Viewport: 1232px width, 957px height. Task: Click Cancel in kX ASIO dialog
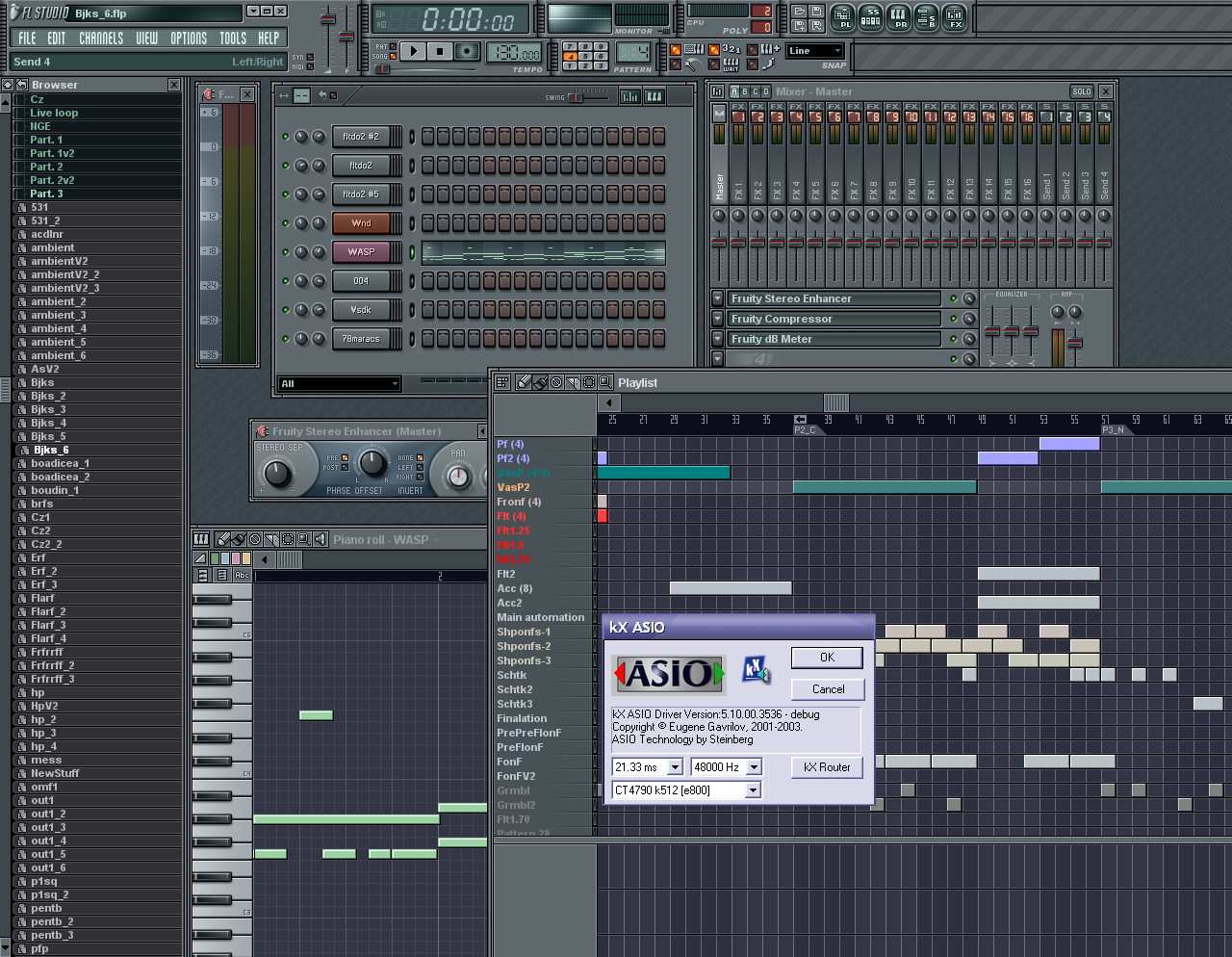click(828, 689)
